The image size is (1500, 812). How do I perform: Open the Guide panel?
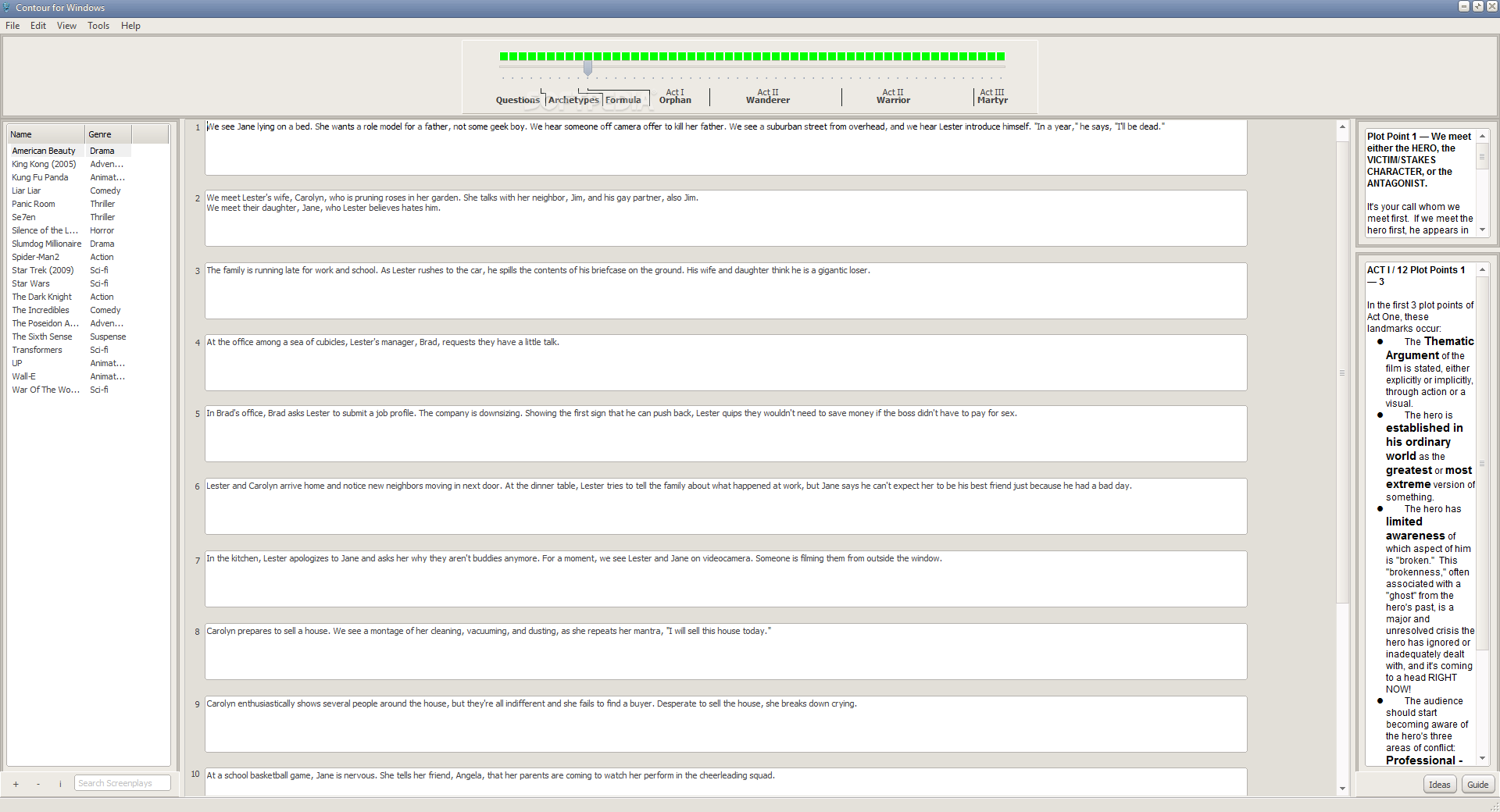pyautogui.click(x=1477, y=785)
